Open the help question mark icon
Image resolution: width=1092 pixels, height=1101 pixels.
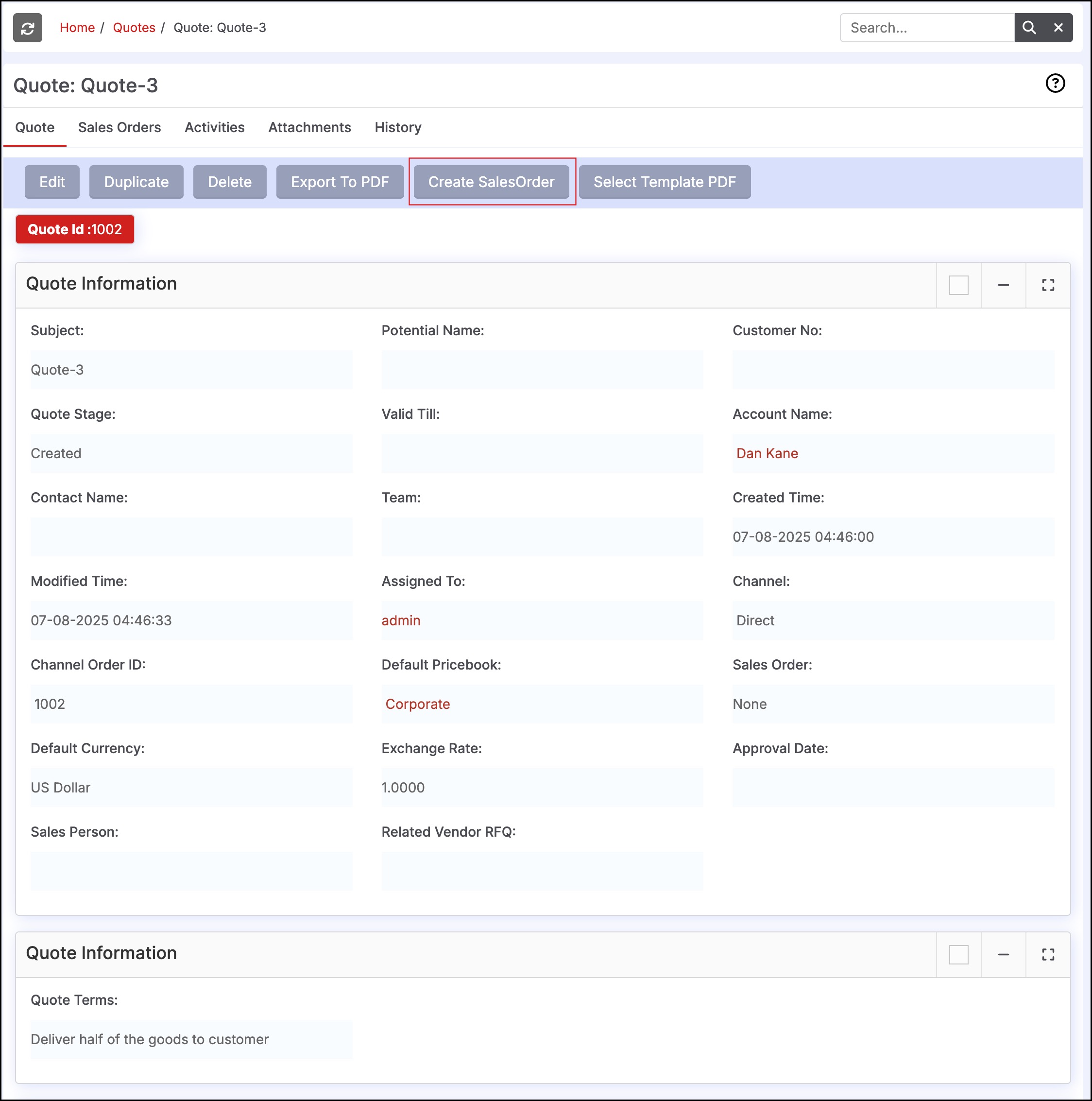[1055, 83]
